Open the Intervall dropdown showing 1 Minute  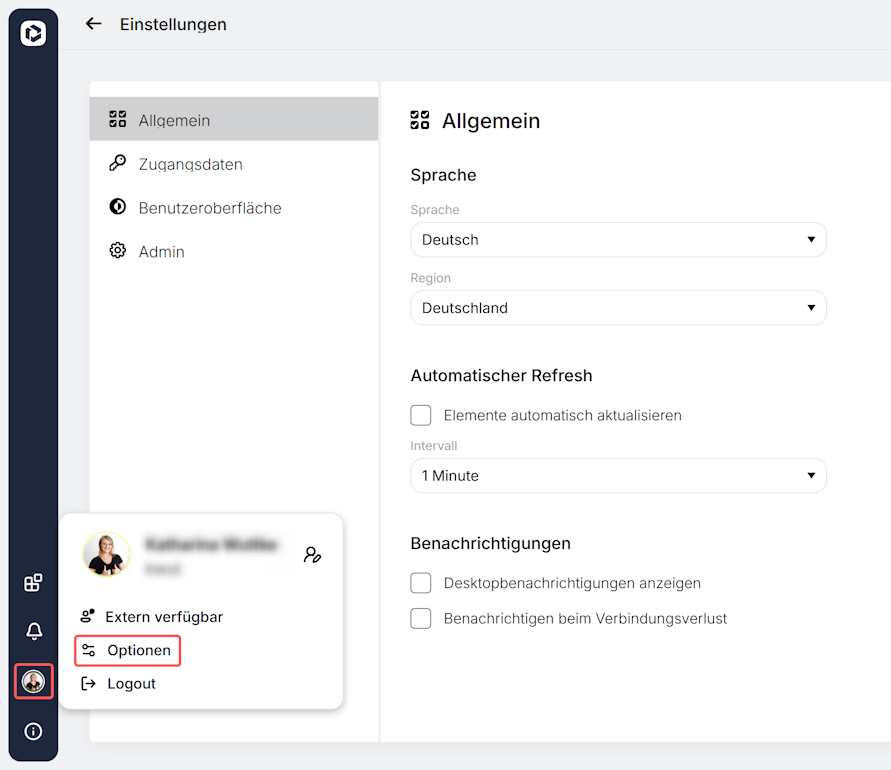(x=618, y=476)
